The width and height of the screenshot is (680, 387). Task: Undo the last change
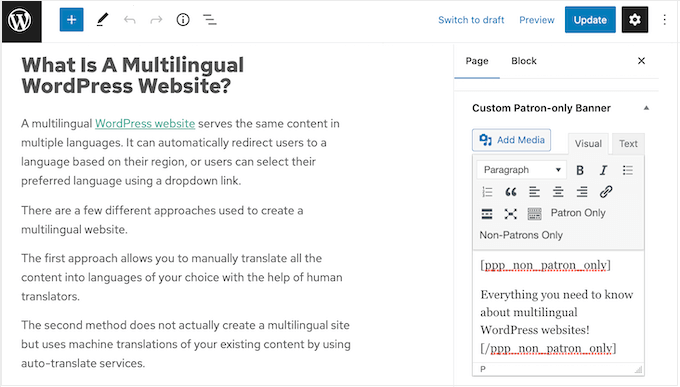[129, 20]
